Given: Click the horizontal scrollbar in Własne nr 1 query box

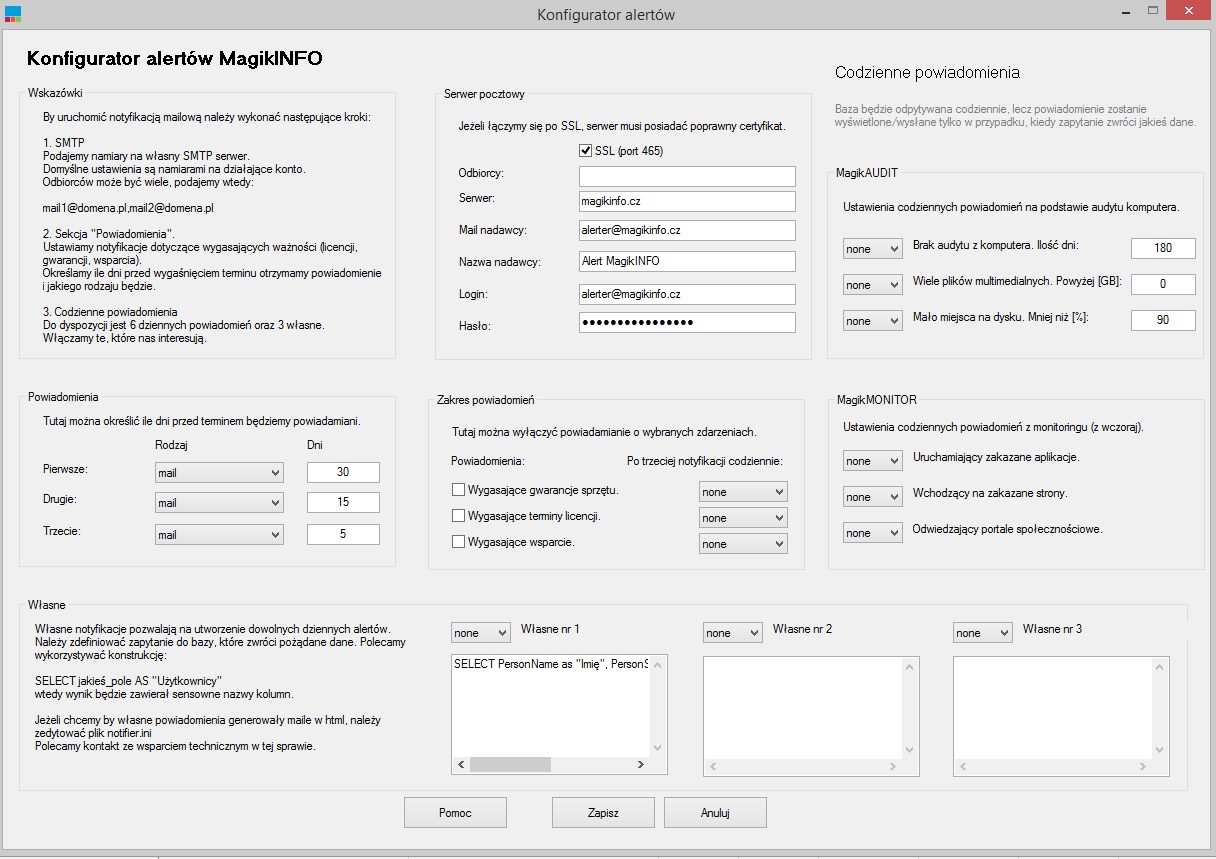Looking at the screenshot, I should (551, 764).
